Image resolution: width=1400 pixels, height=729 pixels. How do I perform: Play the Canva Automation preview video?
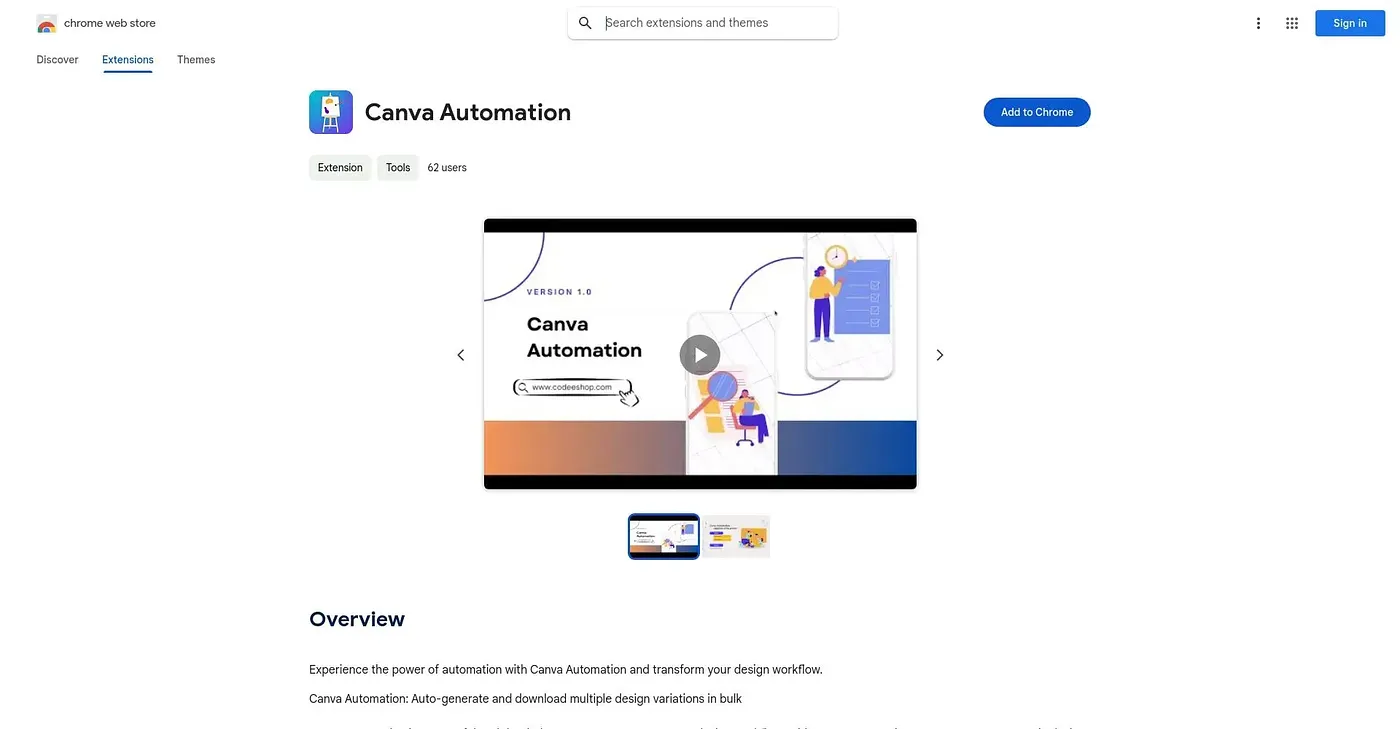(x=699, y=354)
